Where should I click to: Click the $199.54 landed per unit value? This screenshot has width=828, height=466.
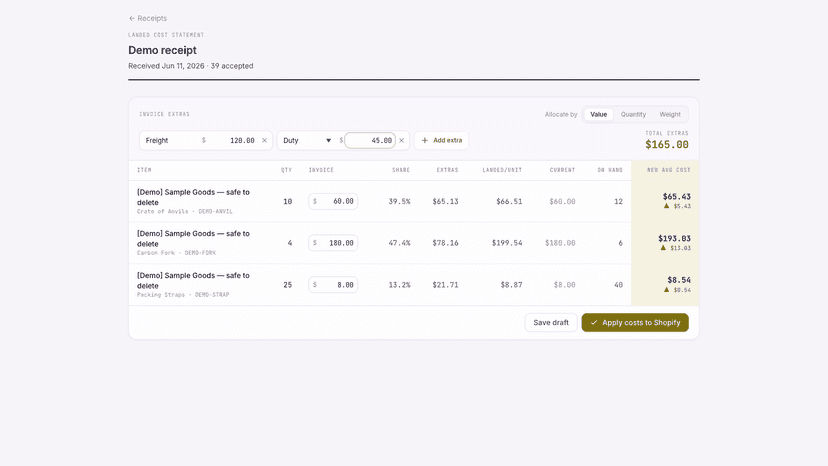click(507, 243)
